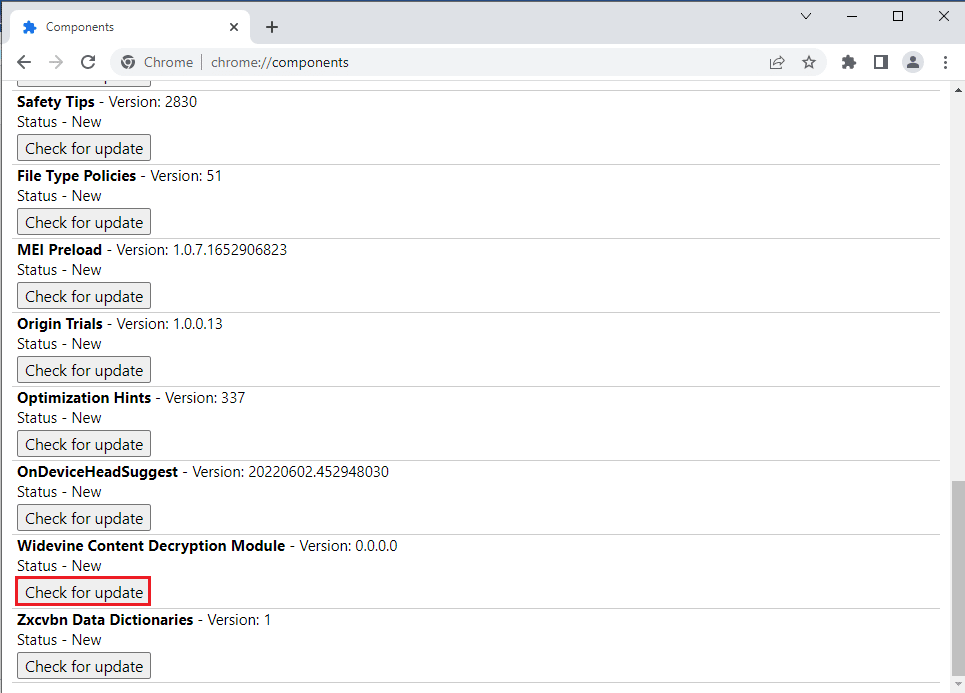Check for update for MEI Preload
This screenshot has width=965, height=693.
(x=84, y=296)
